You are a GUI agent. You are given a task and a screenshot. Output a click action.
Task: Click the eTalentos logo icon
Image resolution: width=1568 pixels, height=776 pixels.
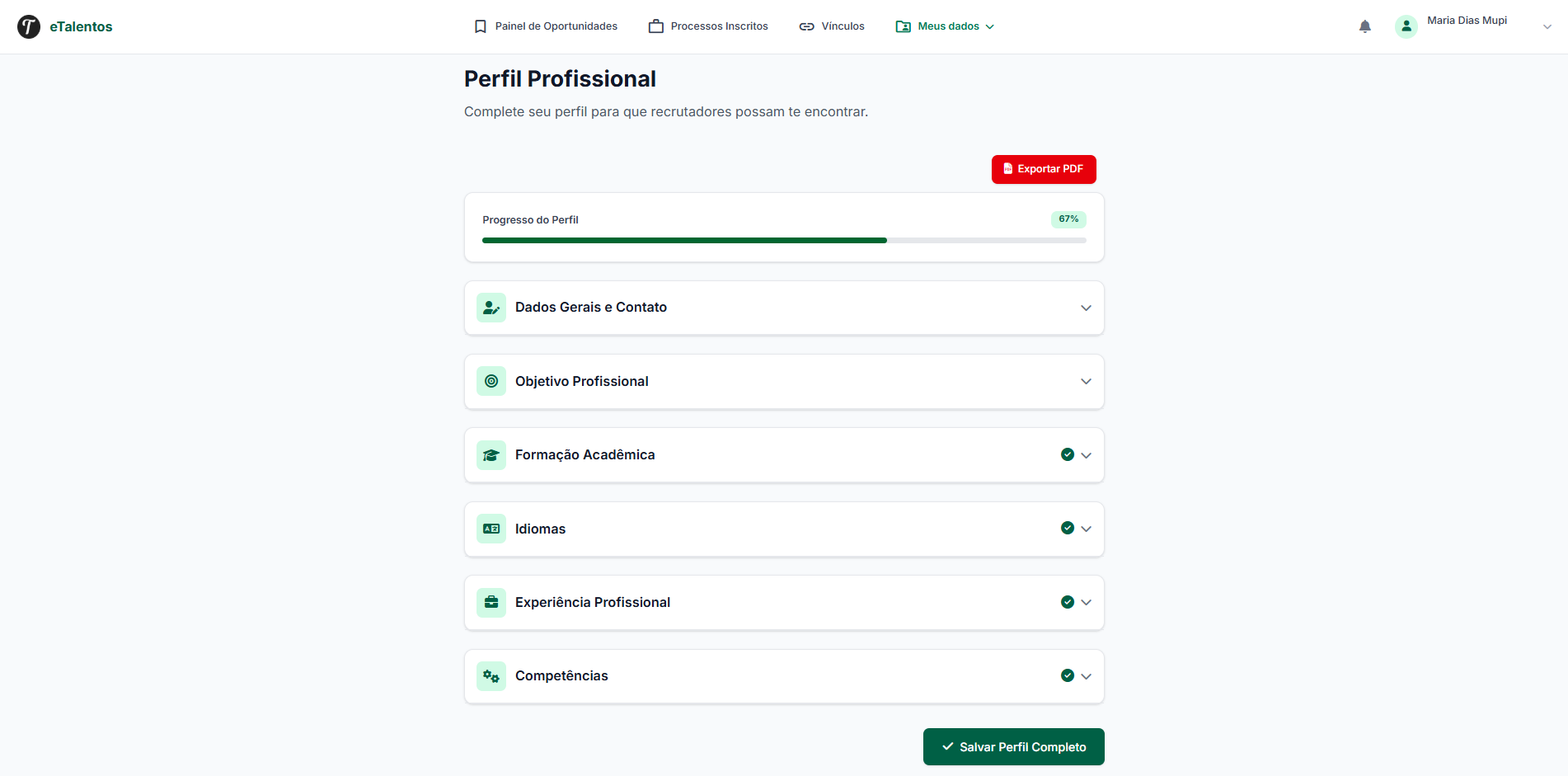point(29,26)
